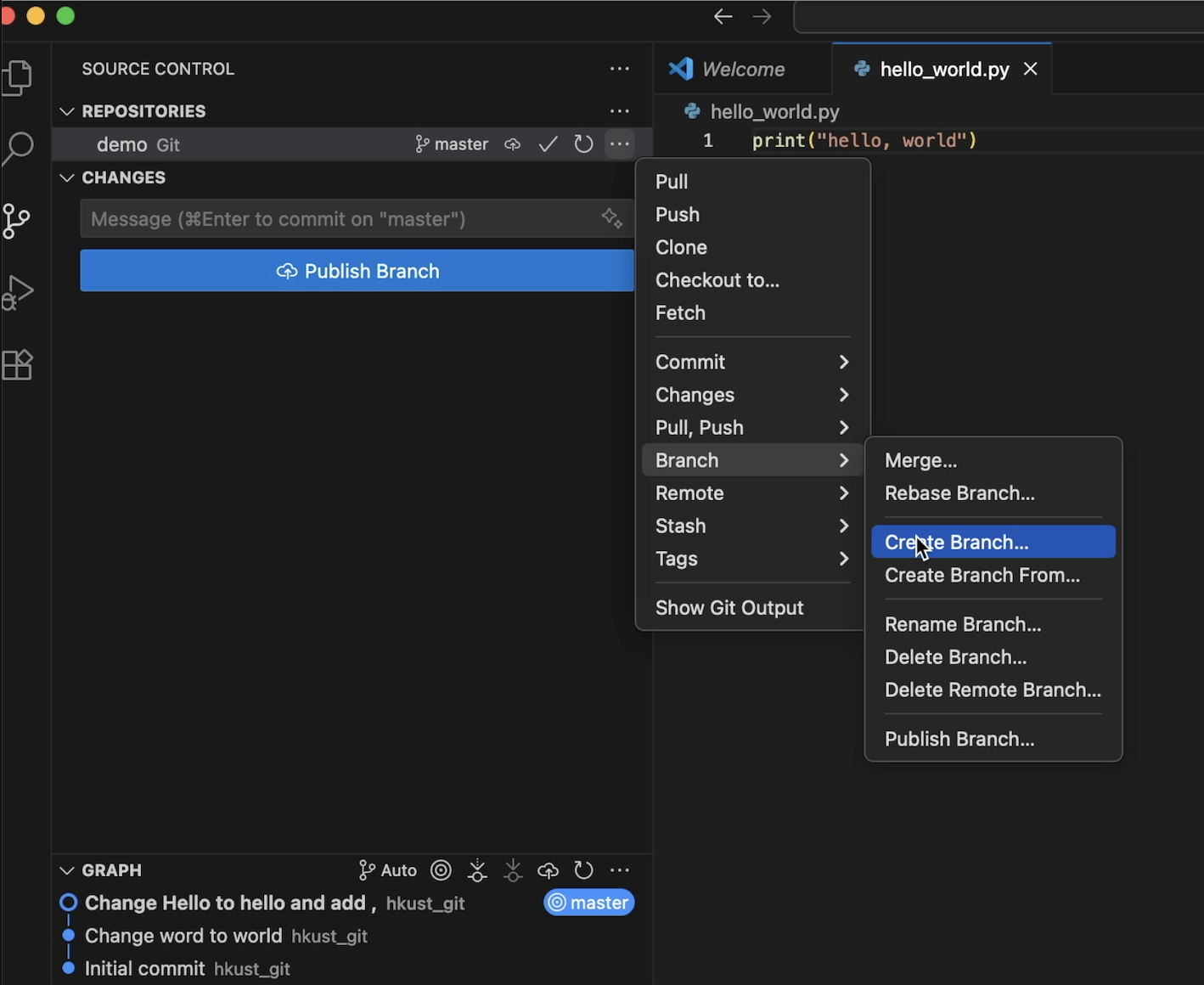Image resolution: width=1204 pixels, height=985 pixels.
Task: Collapse the CHANGES section
Action: point(66,177)
